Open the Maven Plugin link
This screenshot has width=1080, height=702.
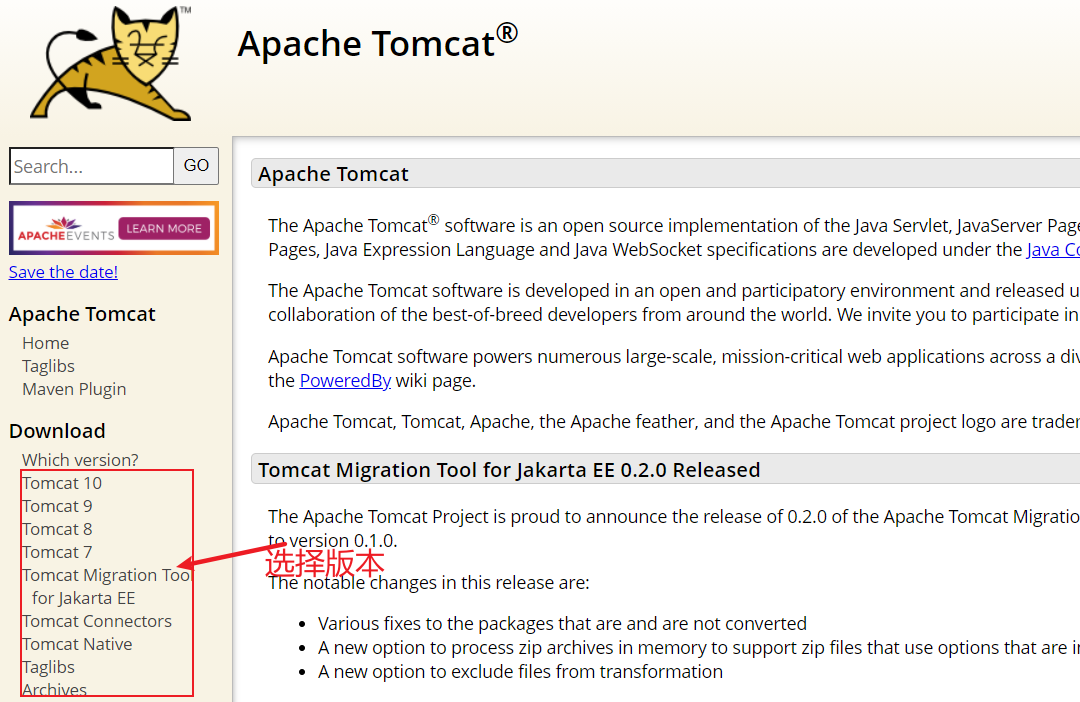click(x=74, y=389)
